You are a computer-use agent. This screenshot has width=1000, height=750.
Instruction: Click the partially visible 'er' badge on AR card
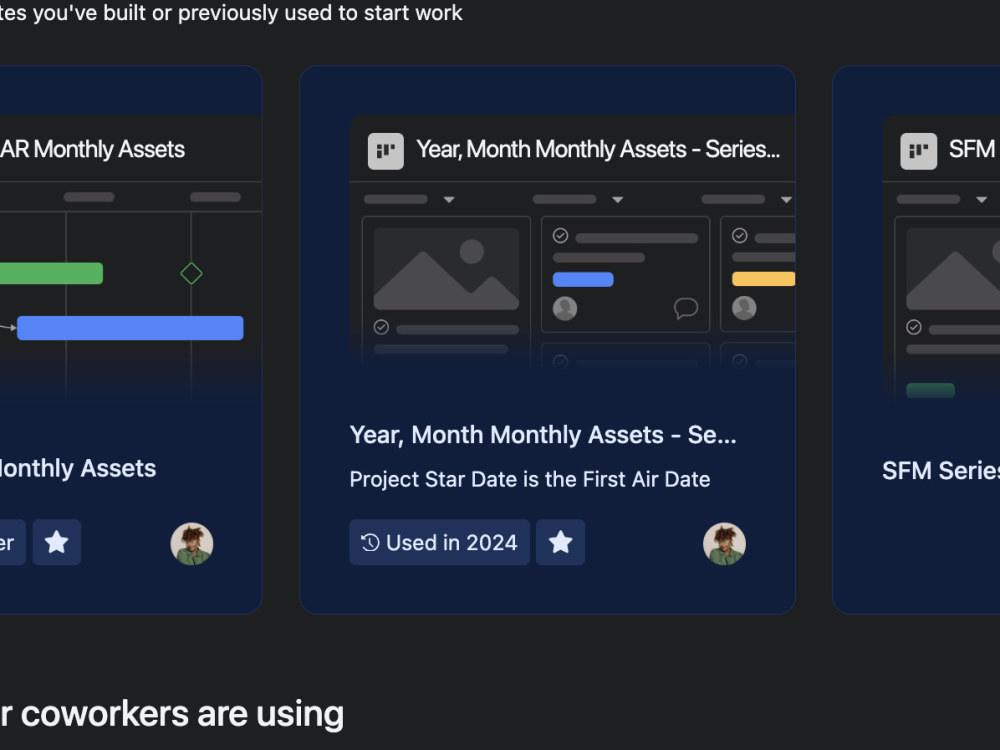[13, 542]
